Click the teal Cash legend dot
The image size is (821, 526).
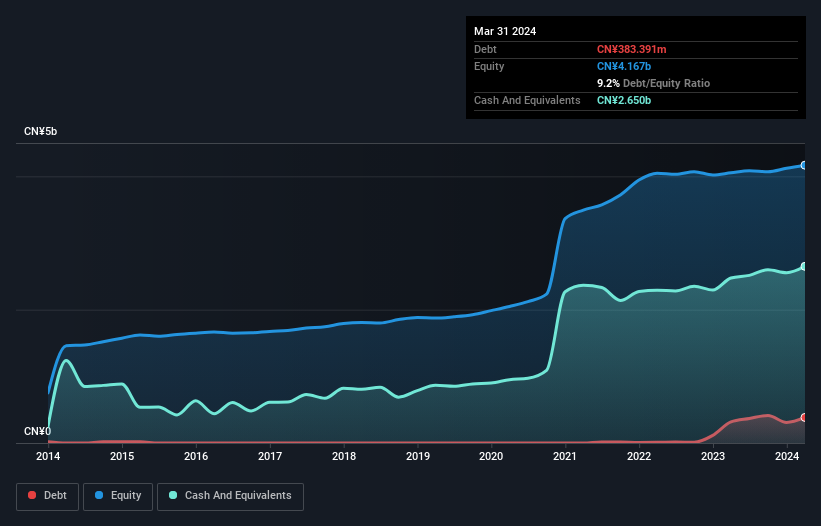pyautogui.click(x=174, y=495)
